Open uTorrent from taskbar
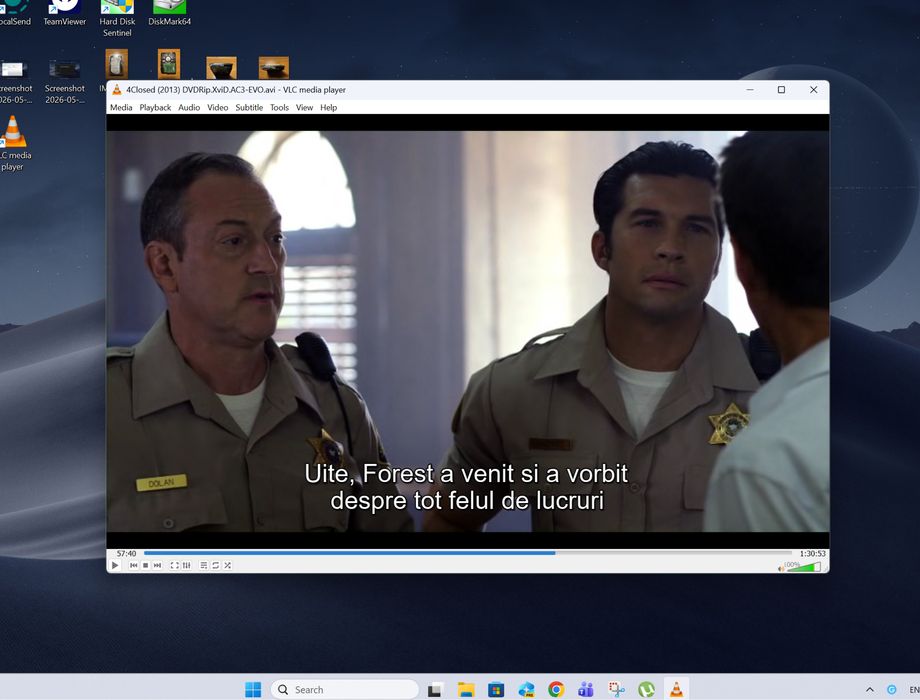The width and height of the screenshot is (920, 700). [x=646, y=689]
